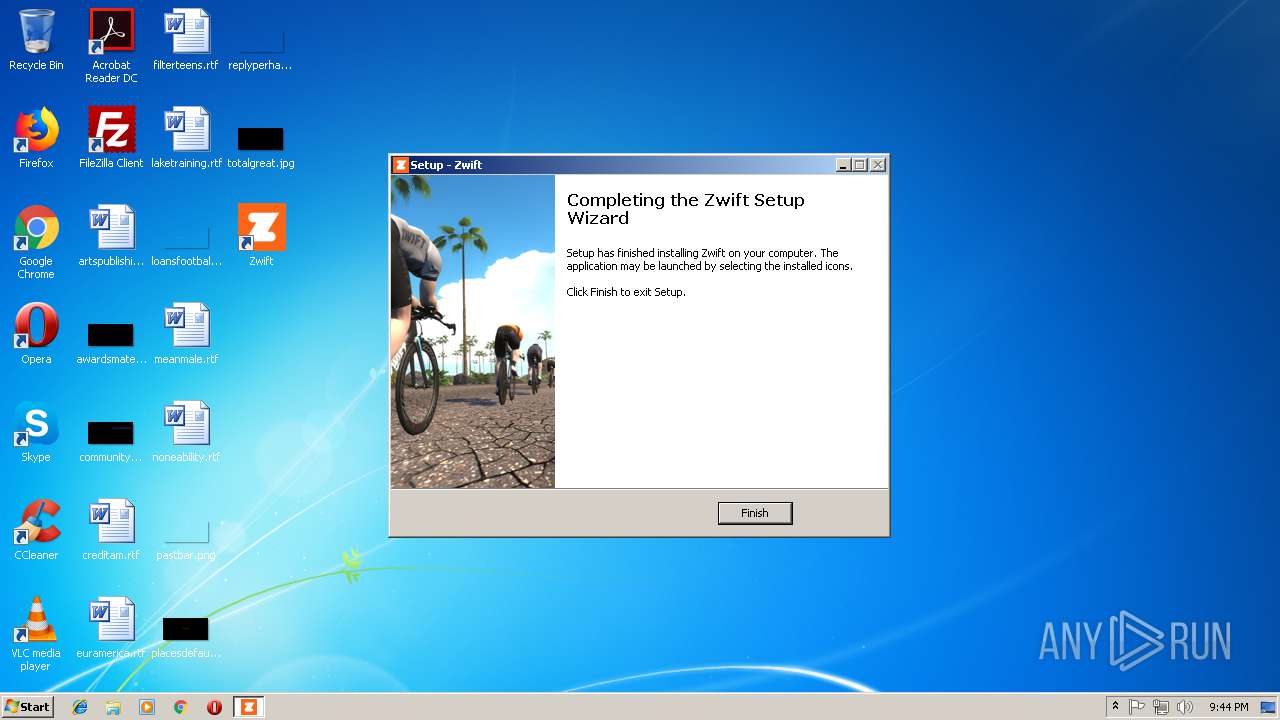Launch Chrome from the taskbar
This screenshot has height=720, width=1280.
click(x=181, y=707)
